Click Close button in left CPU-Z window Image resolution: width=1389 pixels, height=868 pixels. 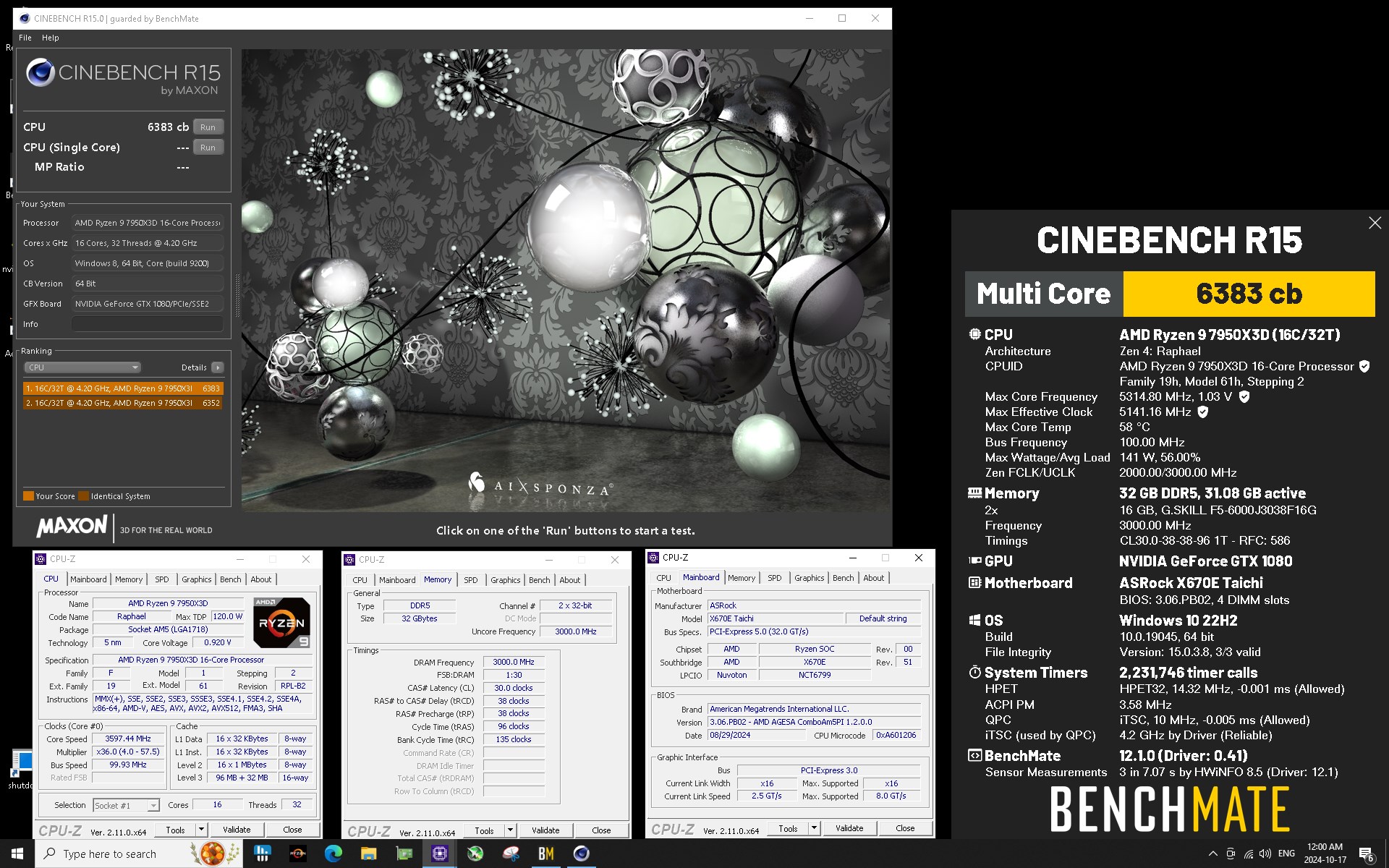(x=292, y=830)
